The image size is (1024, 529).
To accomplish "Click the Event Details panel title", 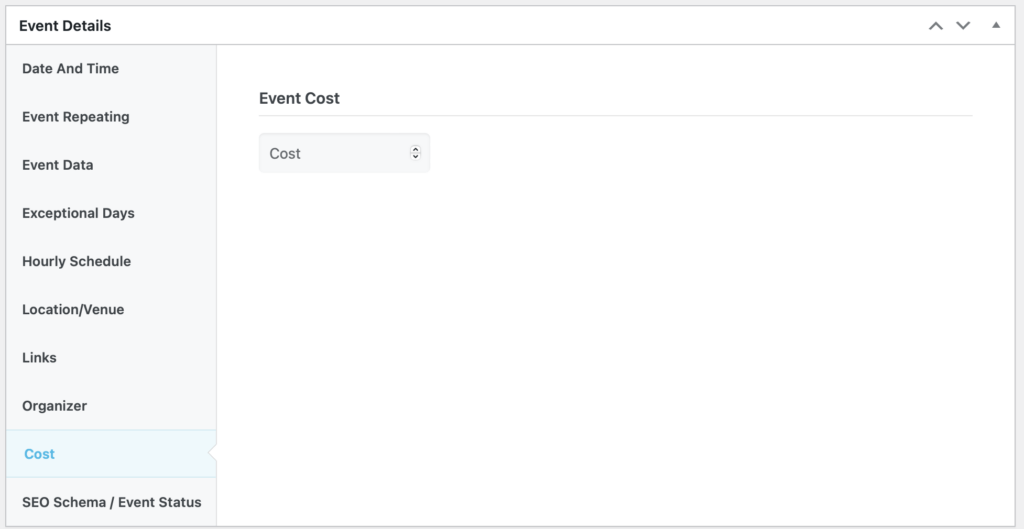I will (x=65, y=26).
